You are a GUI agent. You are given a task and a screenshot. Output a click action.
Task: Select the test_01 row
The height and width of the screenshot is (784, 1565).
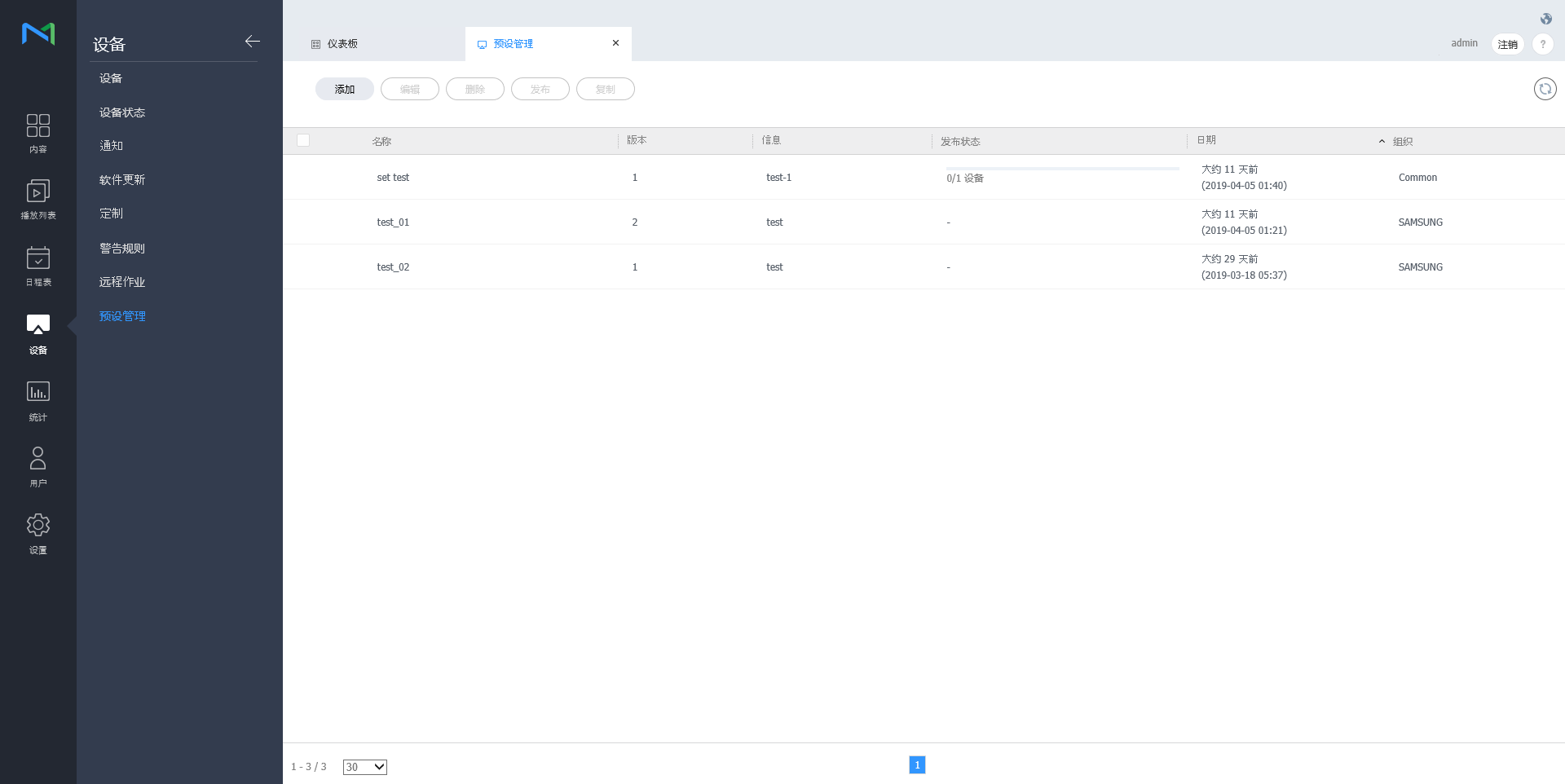393,222
